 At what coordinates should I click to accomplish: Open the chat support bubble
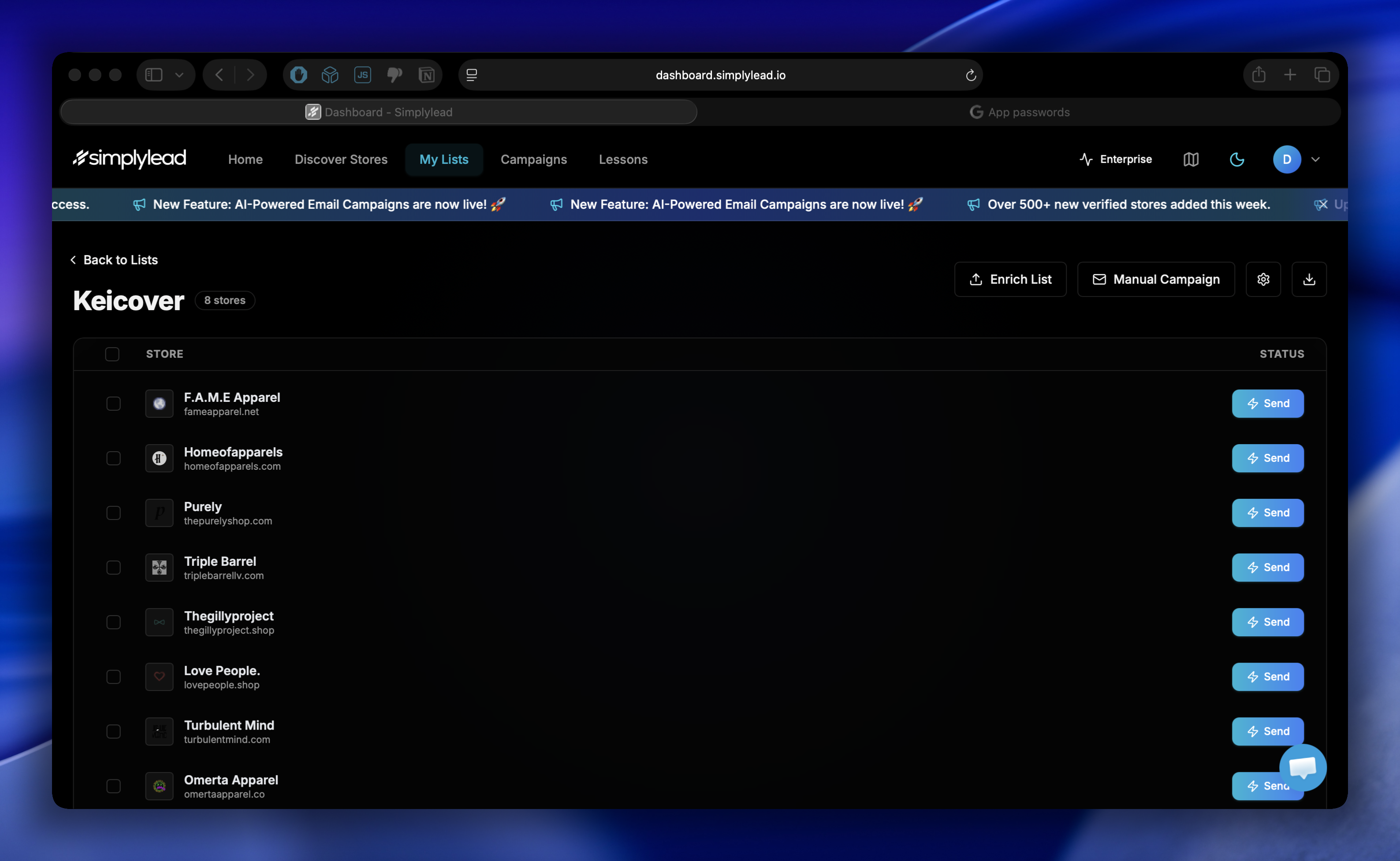pos(1302,767)
